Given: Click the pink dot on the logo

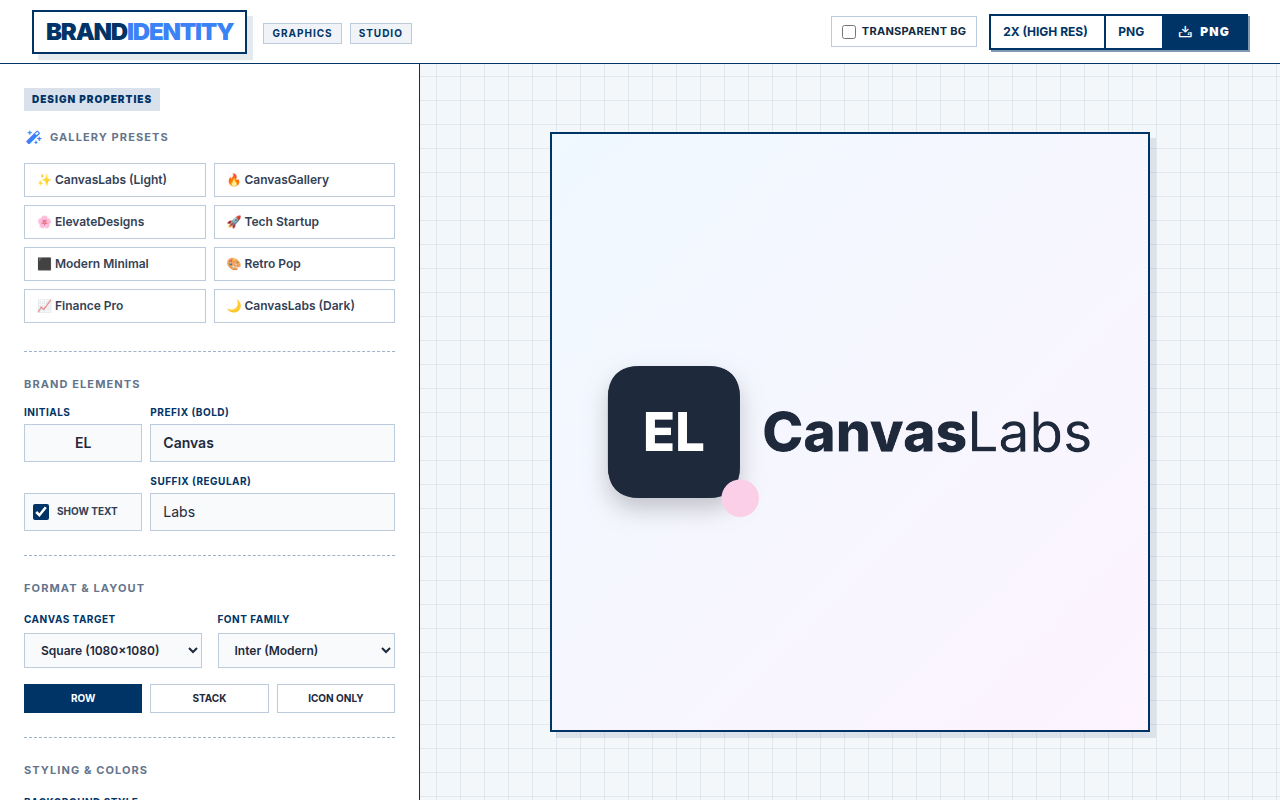Looking at the screenshot, I should tap(740, 498).
